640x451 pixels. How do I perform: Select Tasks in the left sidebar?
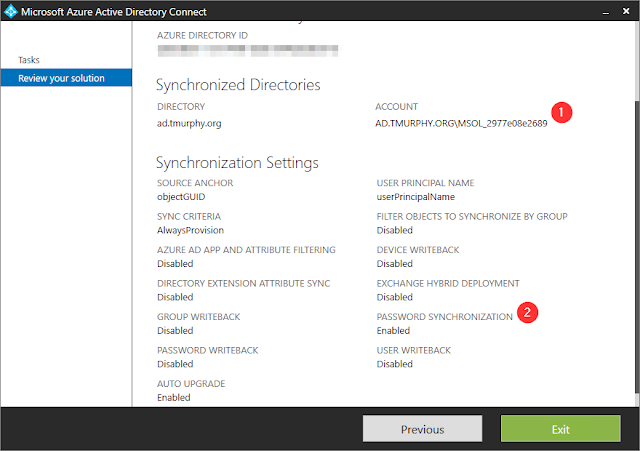pyautogui.click(x=29, y=60)
